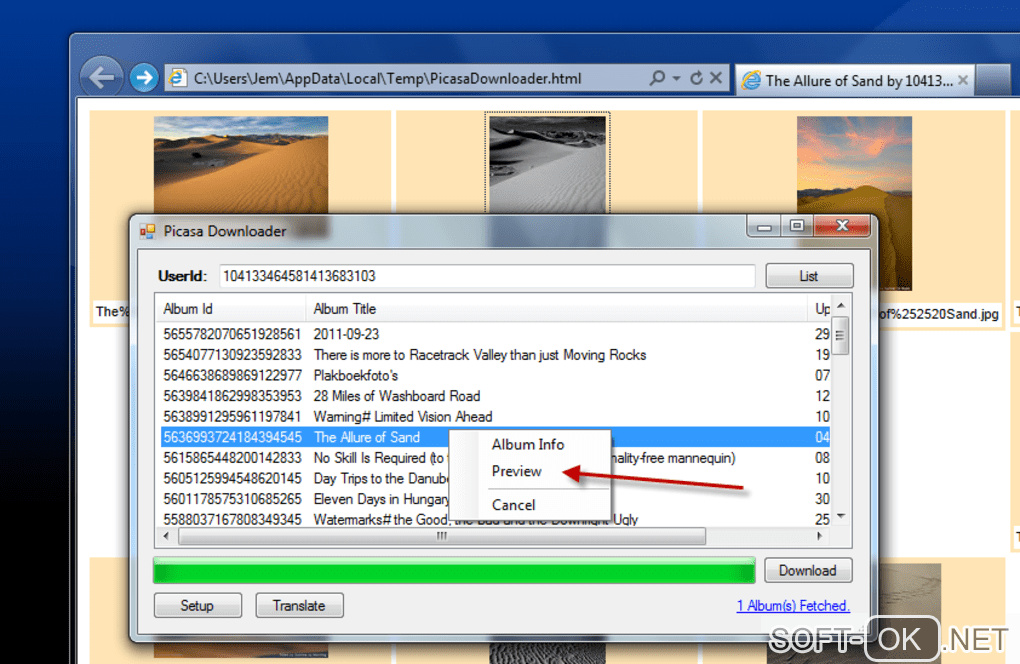The height and width of the screenshot is (664, 1020).
Task: Select The Allure of Sand album row
Action: (x=495, y=437)
